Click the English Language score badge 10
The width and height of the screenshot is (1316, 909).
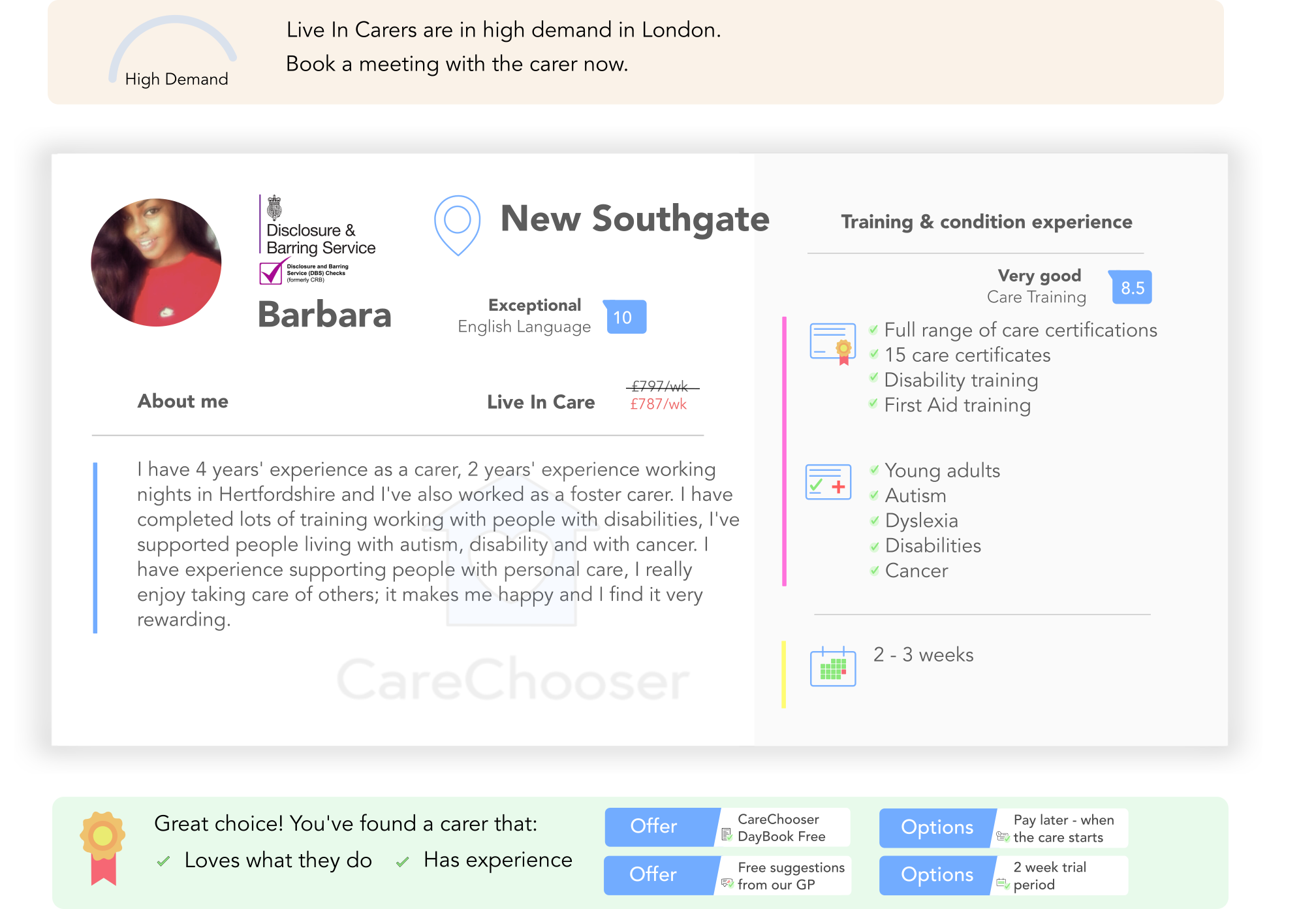[625, 317]
